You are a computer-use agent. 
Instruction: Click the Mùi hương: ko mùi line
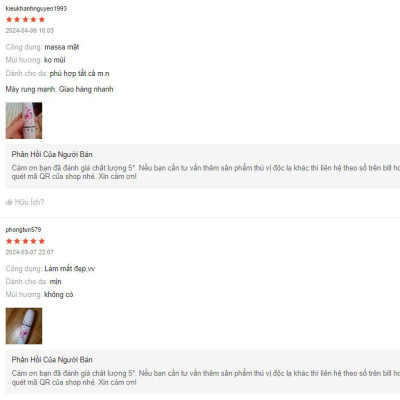coord(35,60)
